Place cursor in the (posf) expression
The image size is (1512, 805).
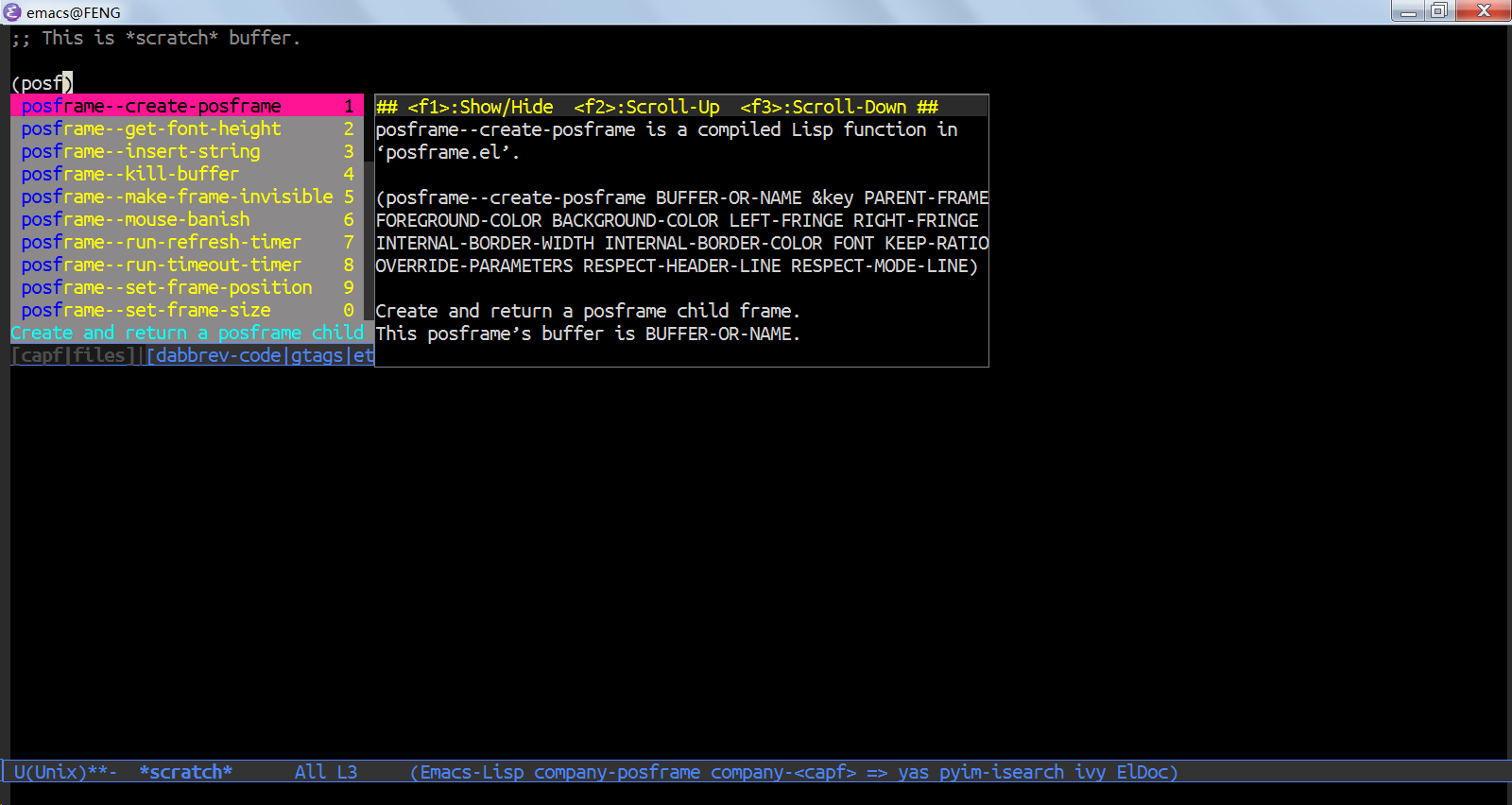click(42, 83)
